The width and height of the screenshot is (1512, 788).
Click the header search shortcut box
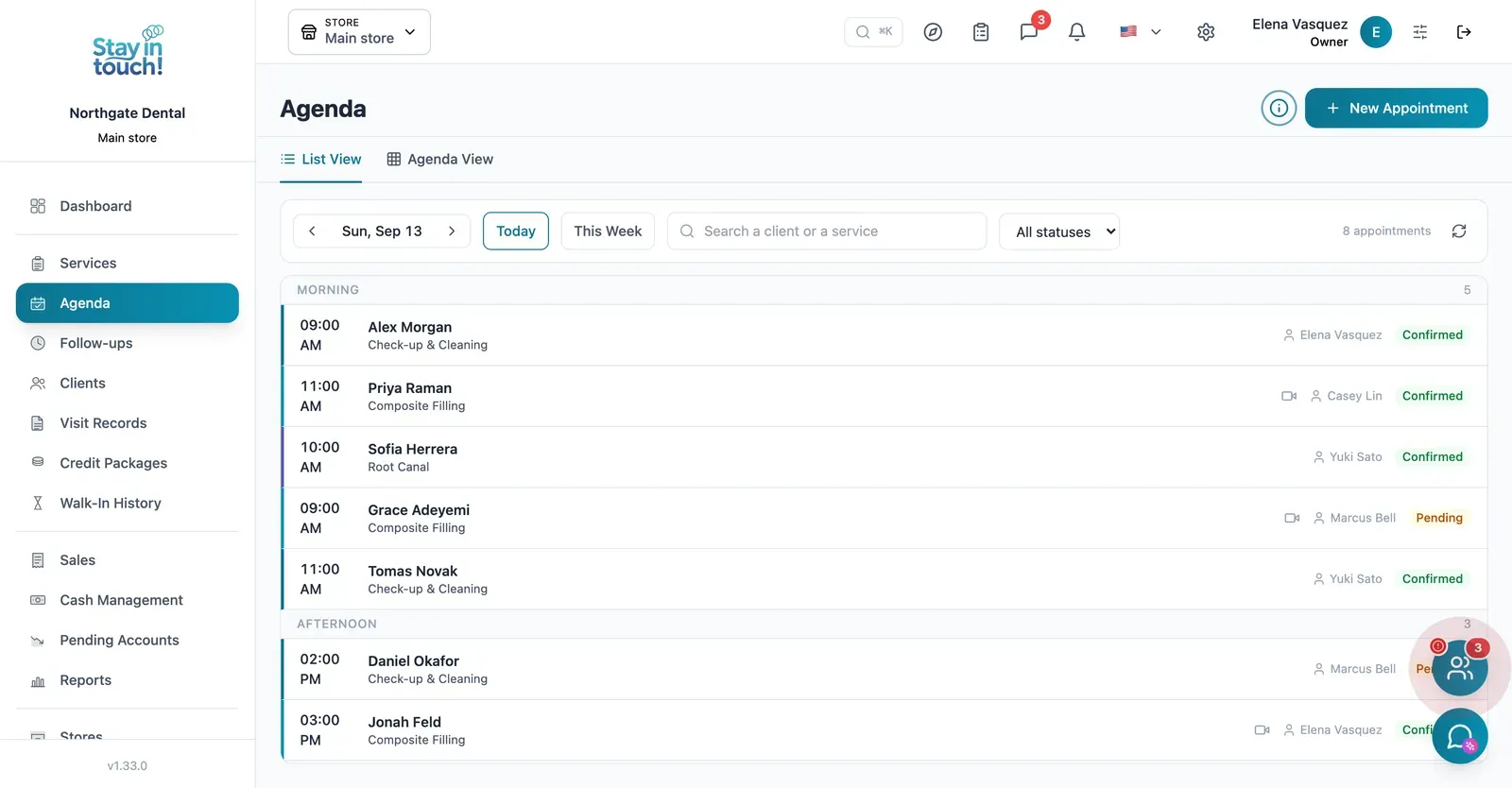873,32
